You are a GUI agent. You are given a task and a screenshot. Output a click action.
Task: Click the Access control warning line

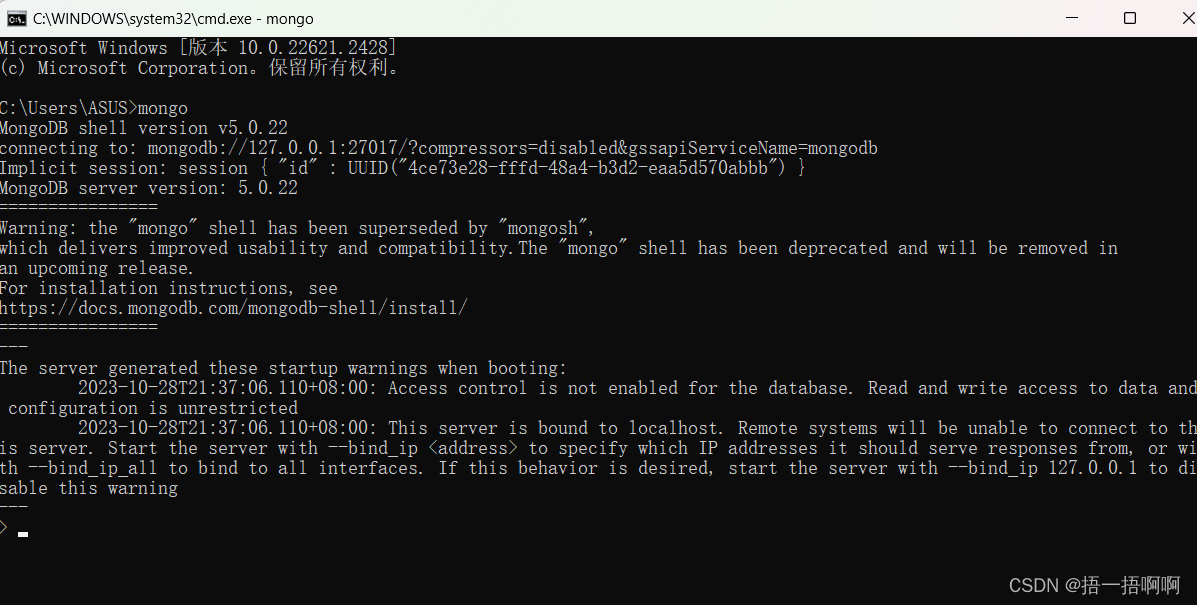600,387
